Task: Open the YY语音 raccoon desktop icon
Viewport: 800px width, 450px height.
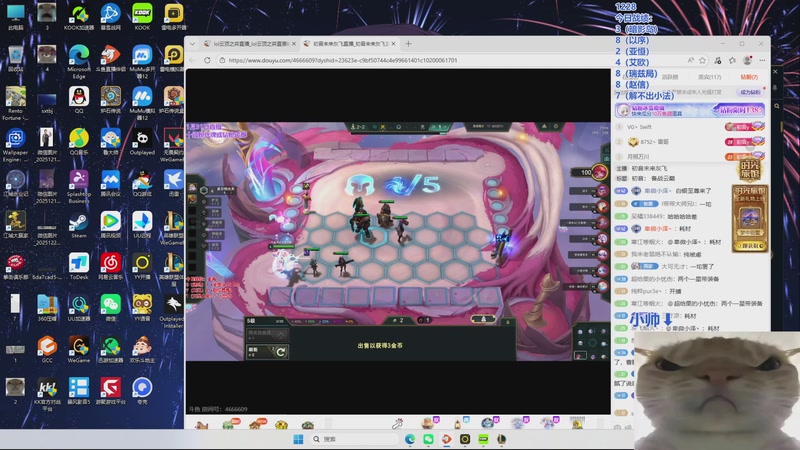Action: (142, 308)
